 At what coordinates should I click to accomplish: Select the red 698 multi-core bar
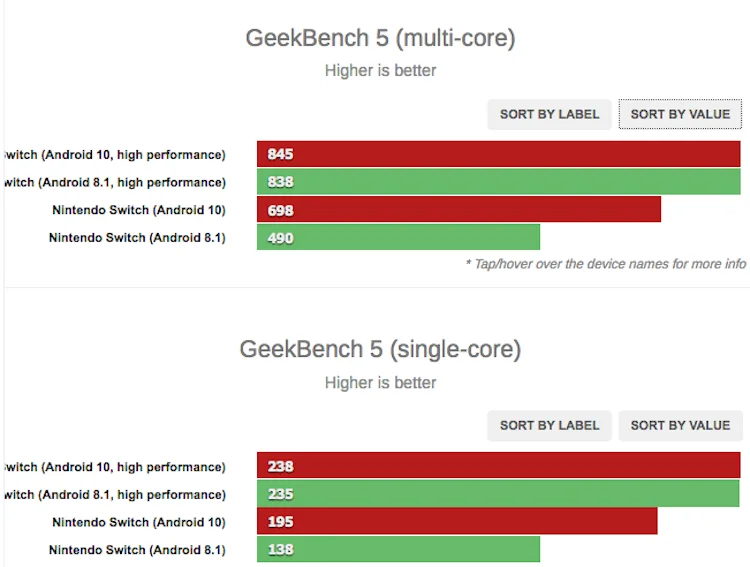click(x=459, y=210)
